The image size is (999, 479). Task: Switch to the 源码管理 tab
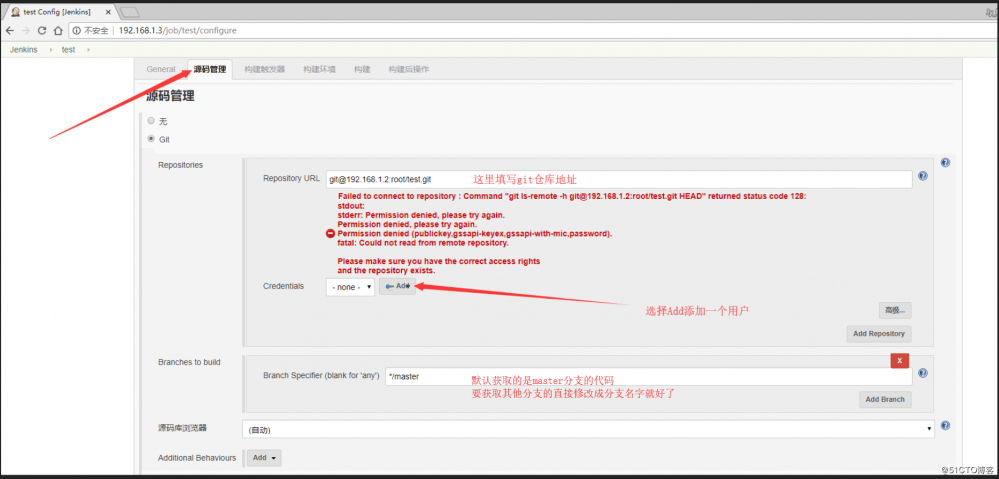(x=210, y=69)
